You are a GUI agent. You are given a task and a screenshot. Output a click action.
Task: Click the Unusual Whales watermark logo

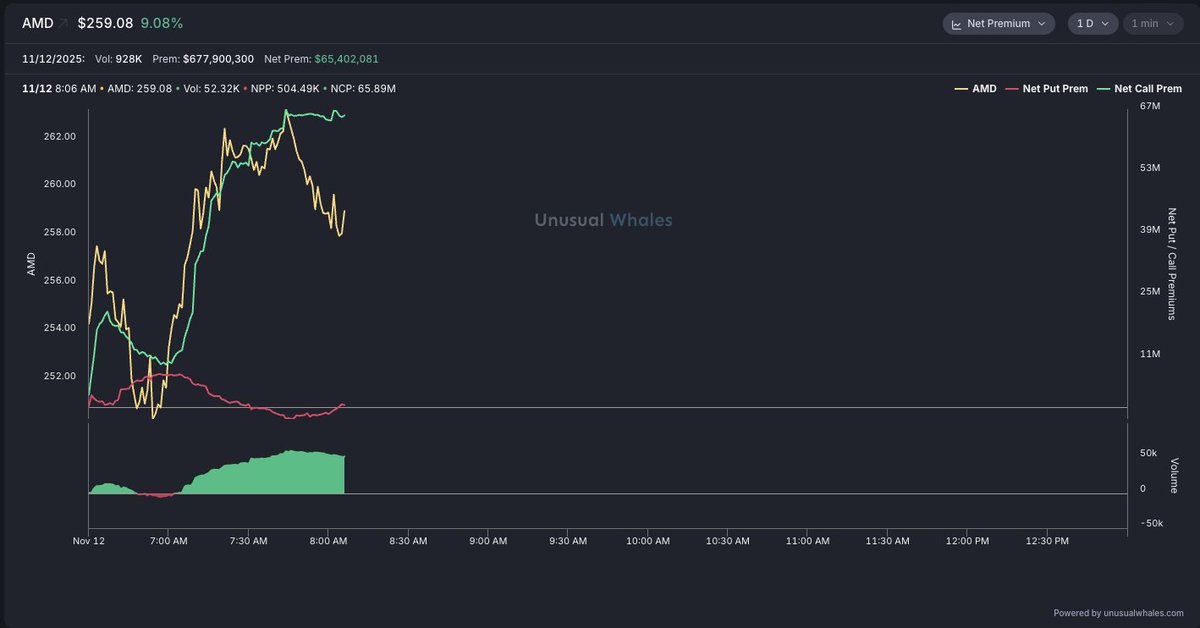tap(603, 220)
